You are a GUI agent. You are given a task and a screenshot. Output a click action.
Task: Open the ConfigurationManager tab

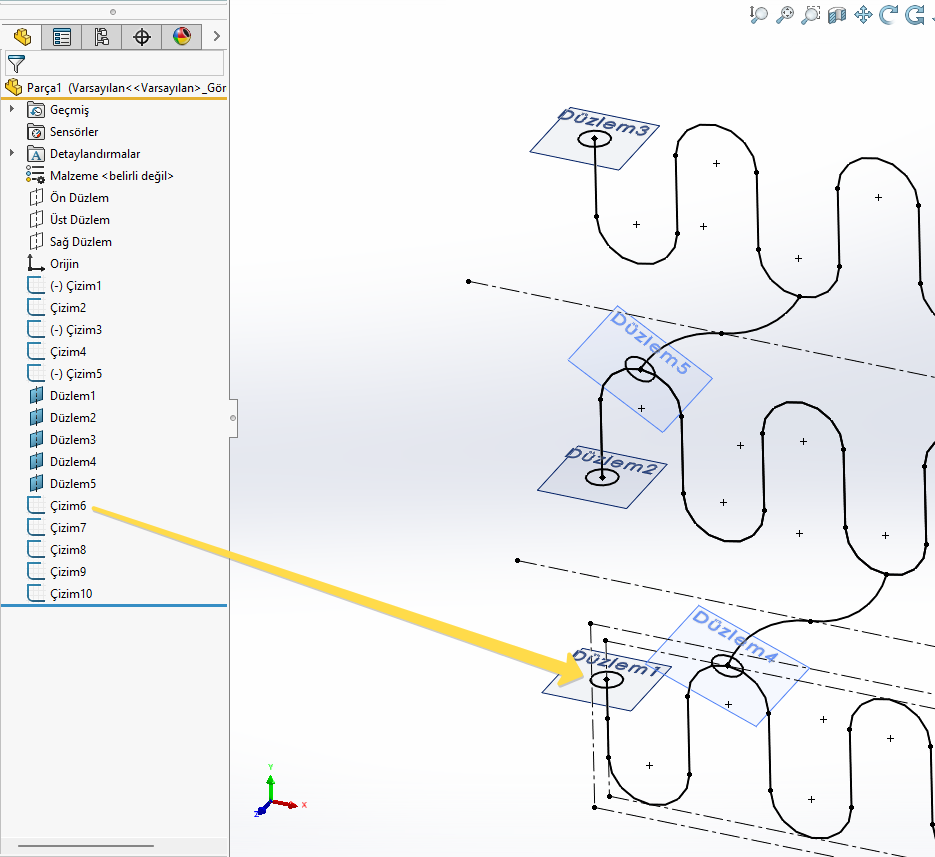[x=102, y=37]
